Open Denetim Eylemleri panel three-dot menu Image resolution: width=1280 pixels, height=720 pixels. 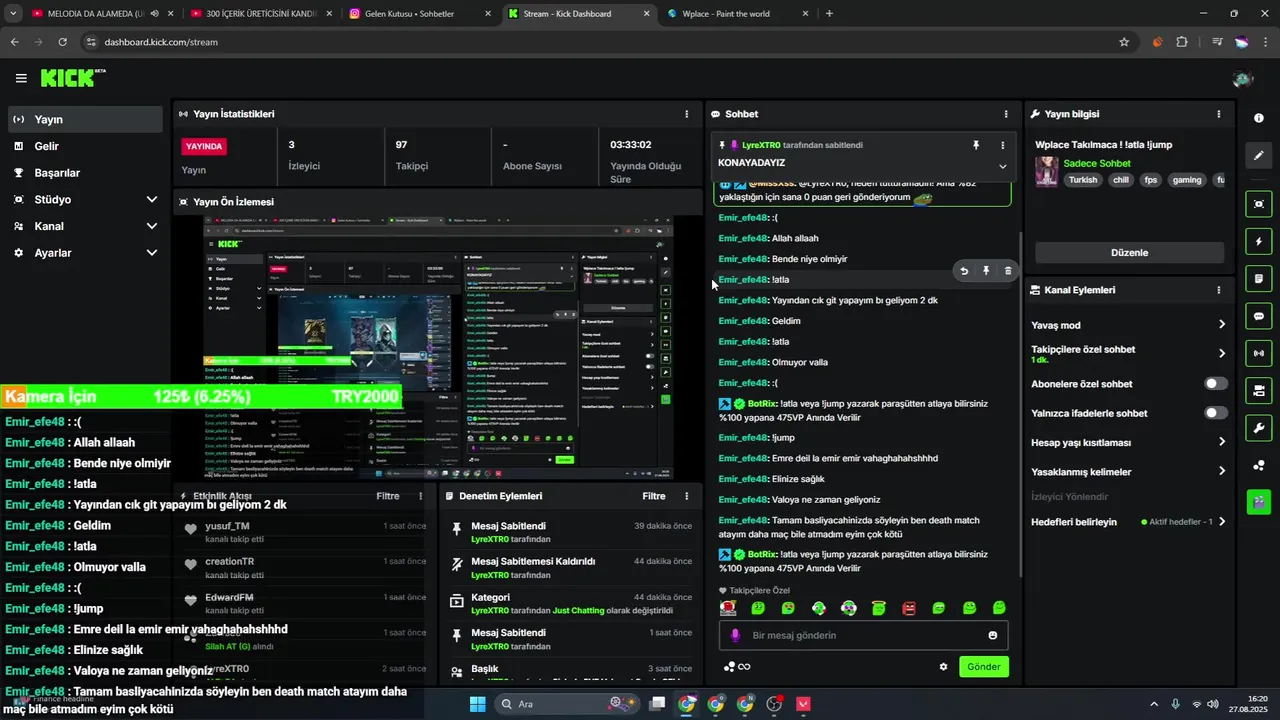[686, 496]
